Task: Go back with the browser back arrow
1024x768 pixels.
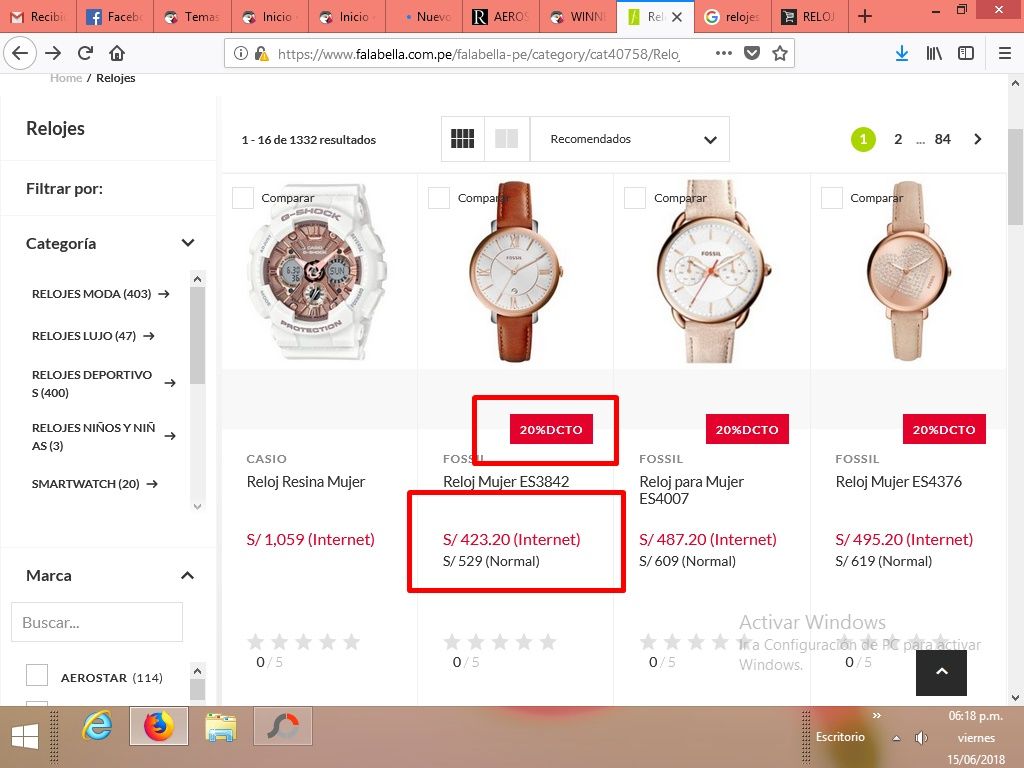Action: click(20, 54)
